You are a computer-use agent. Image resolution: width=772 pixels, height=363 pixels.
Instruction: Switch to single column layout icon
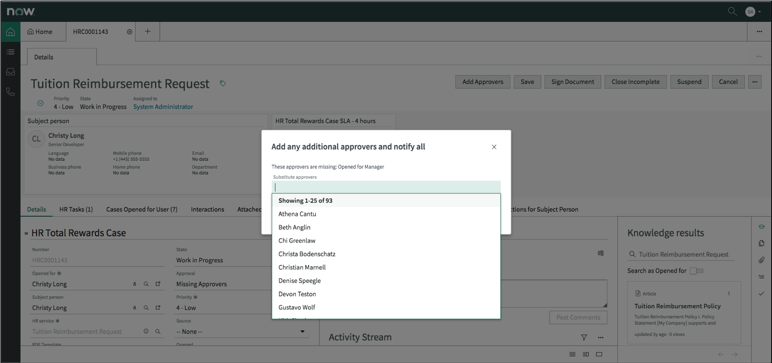pos(572,354)
